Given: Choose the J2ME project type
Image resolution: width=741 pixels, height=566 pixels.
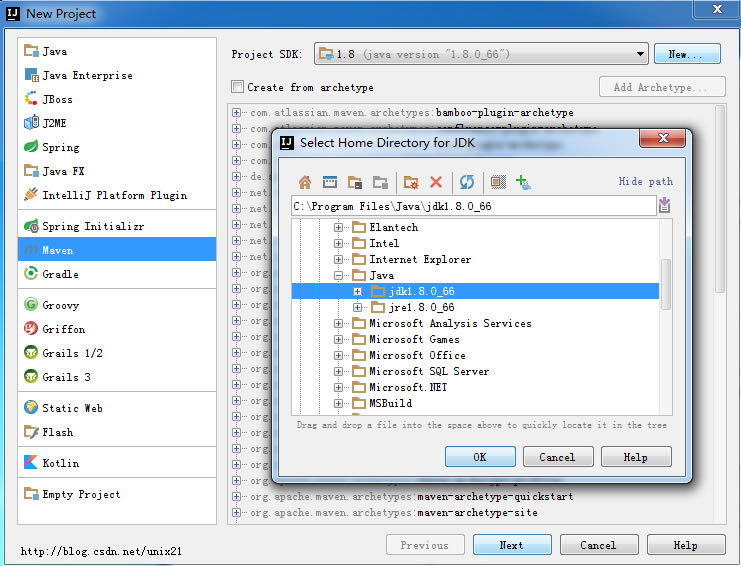Looking at the screenshot, I should pos(117,123).
